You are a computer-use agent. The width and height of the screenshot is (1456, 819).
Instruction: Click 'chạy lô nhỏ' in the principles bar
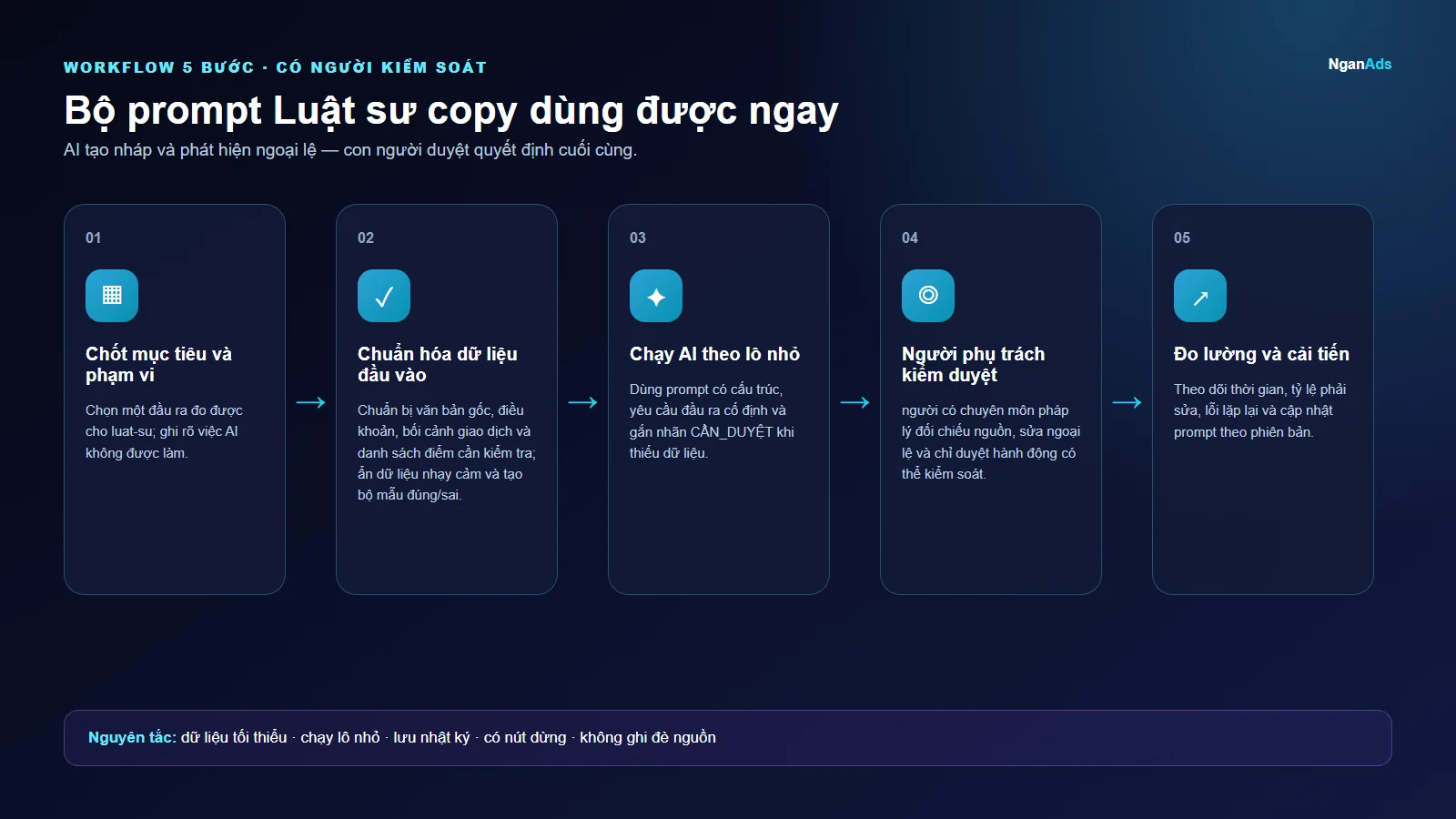340,737
